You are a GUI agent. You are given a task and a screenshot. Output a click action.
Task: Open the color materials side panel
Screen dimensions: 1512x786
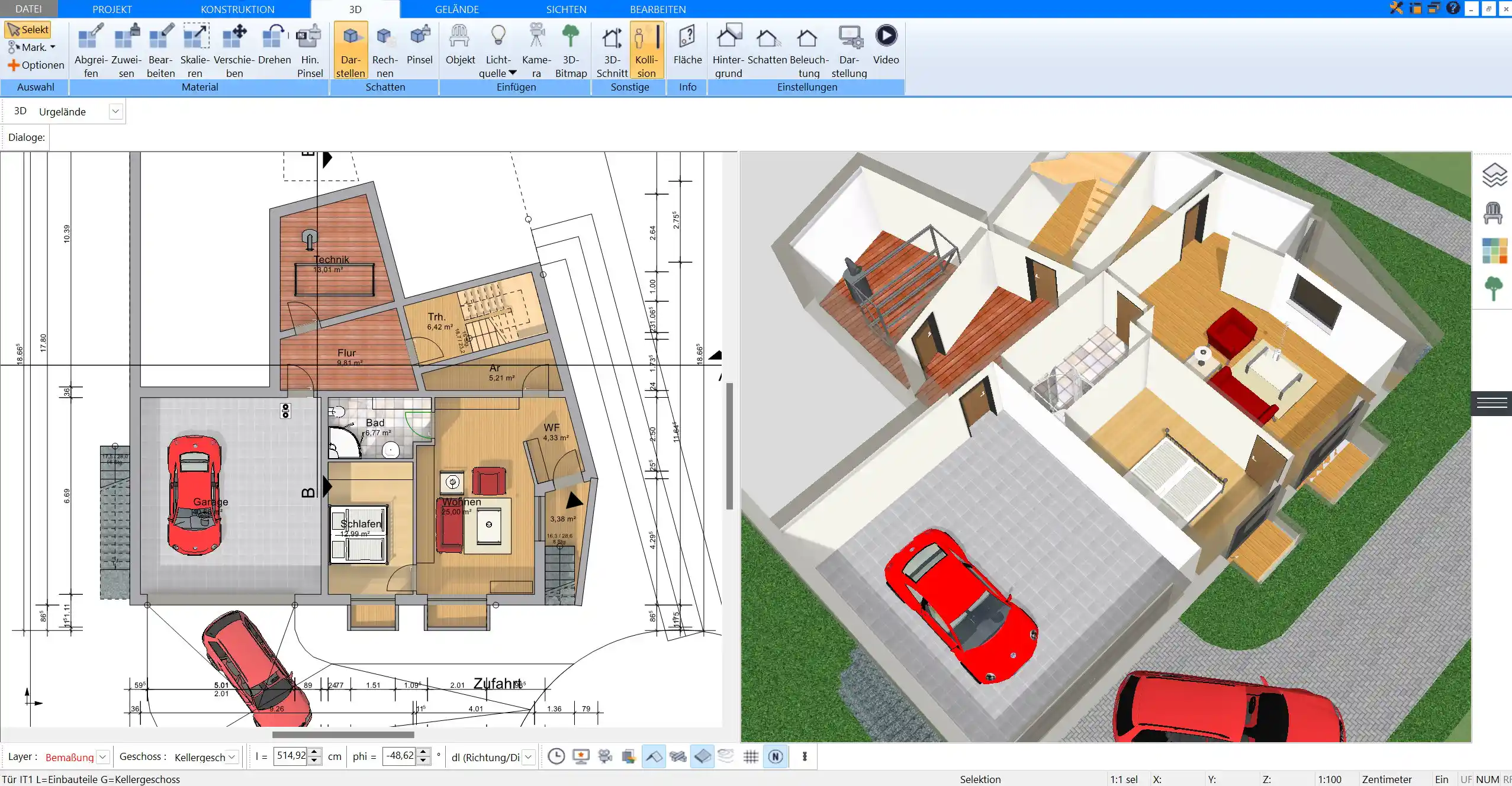[1494, 251]
